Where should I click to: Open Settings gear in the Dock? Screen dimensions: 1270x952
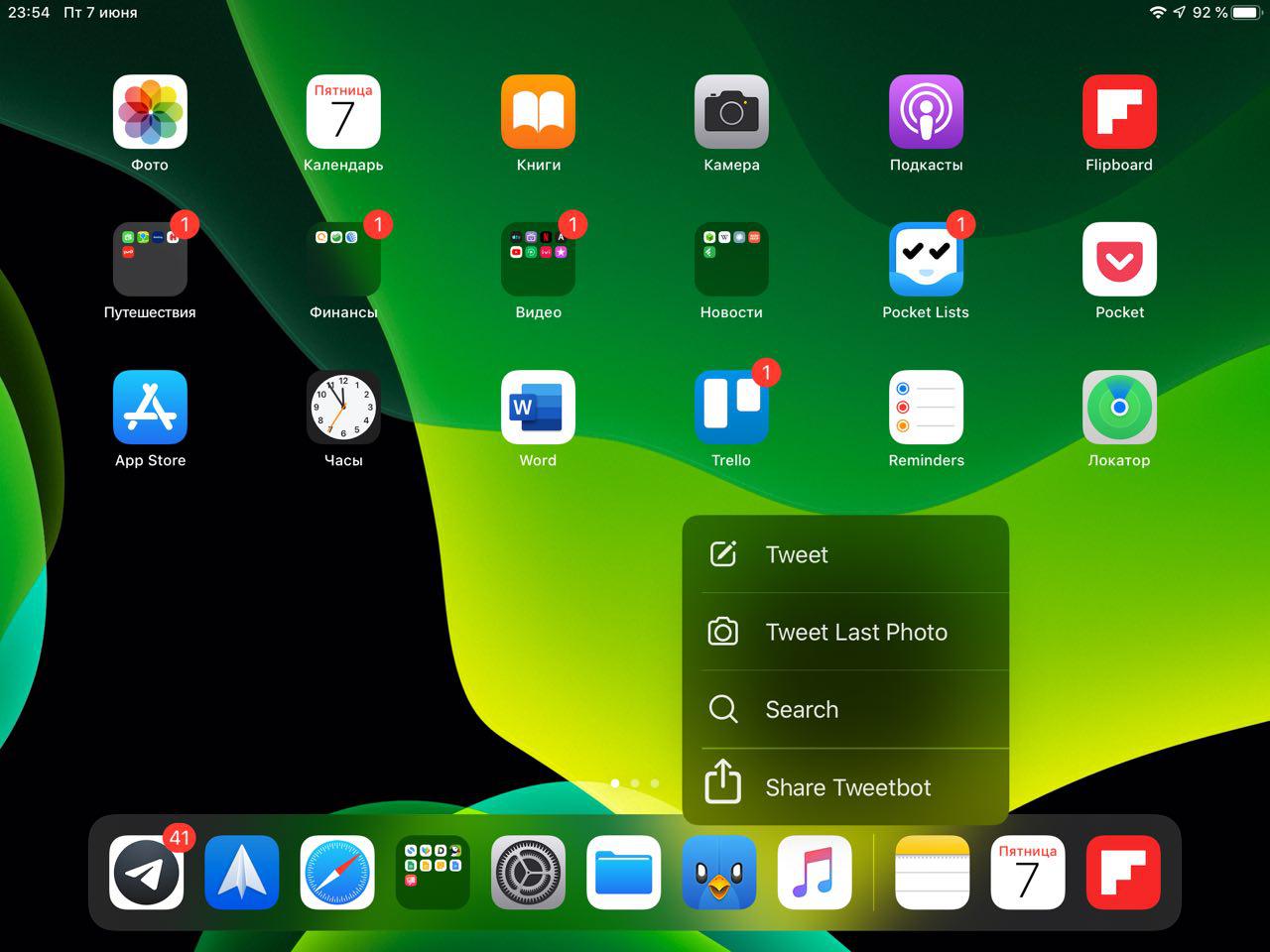[x=528, y=873]
